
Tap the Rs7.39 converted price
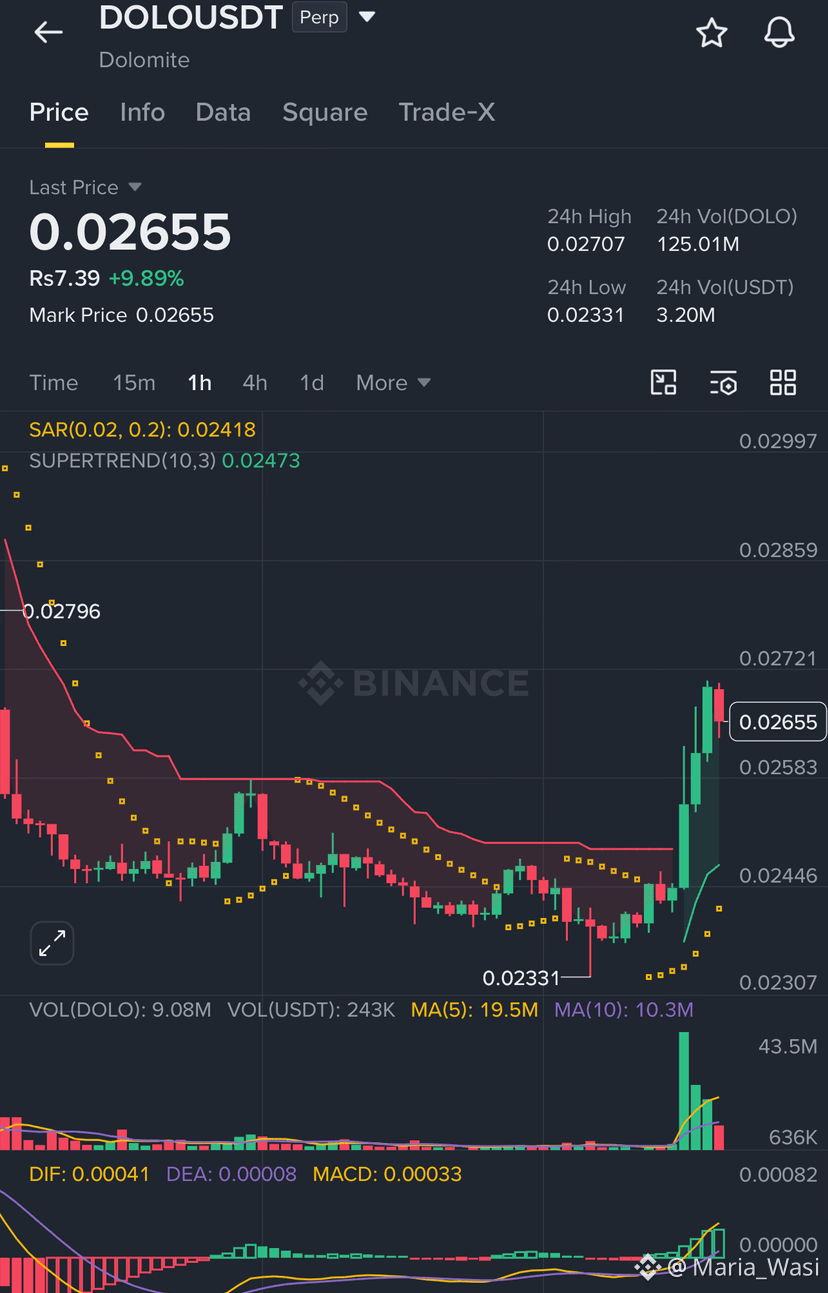point(64,278)
